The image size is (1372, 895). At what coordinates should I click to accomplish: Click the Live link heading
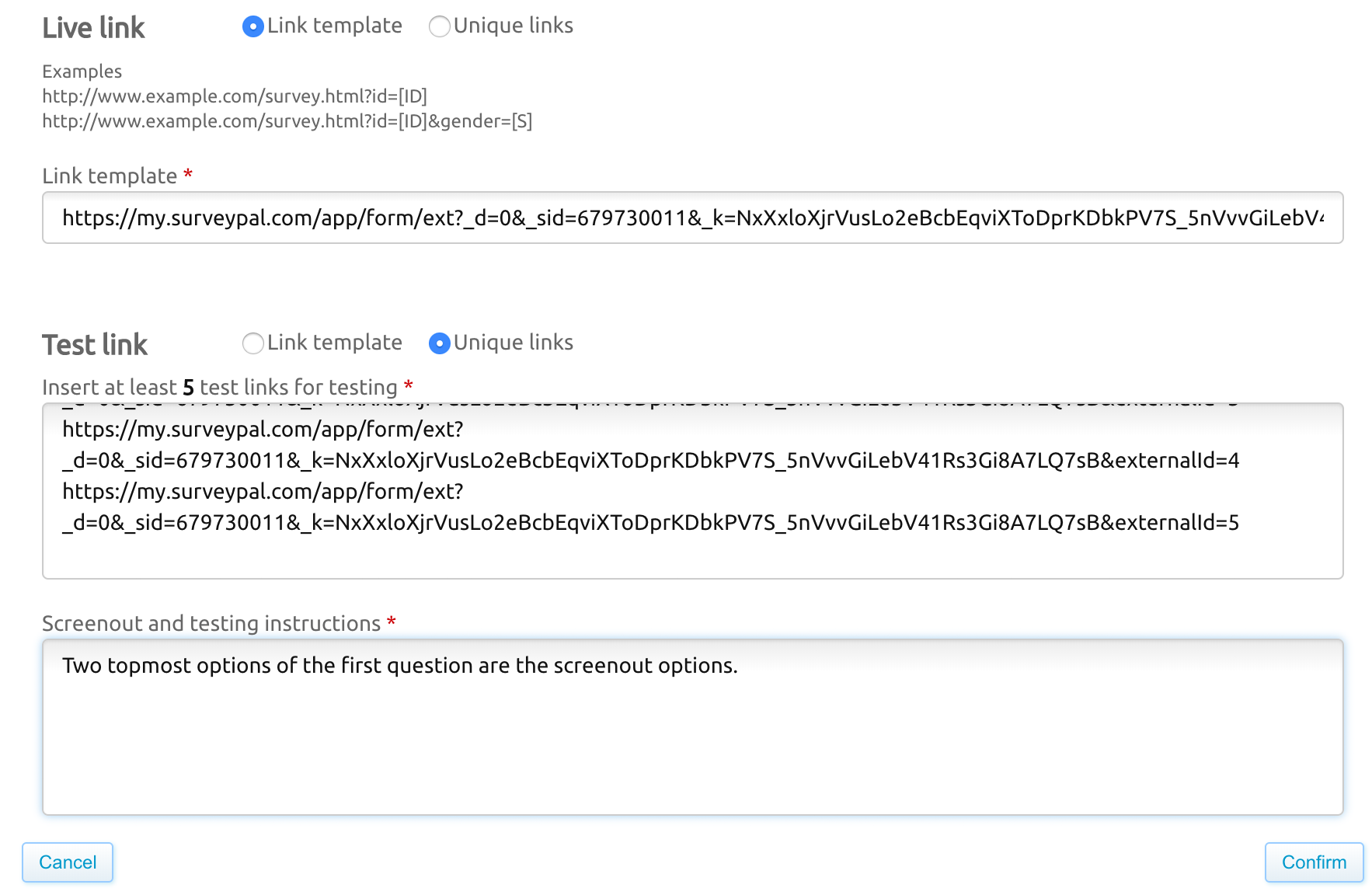point(93,28)
